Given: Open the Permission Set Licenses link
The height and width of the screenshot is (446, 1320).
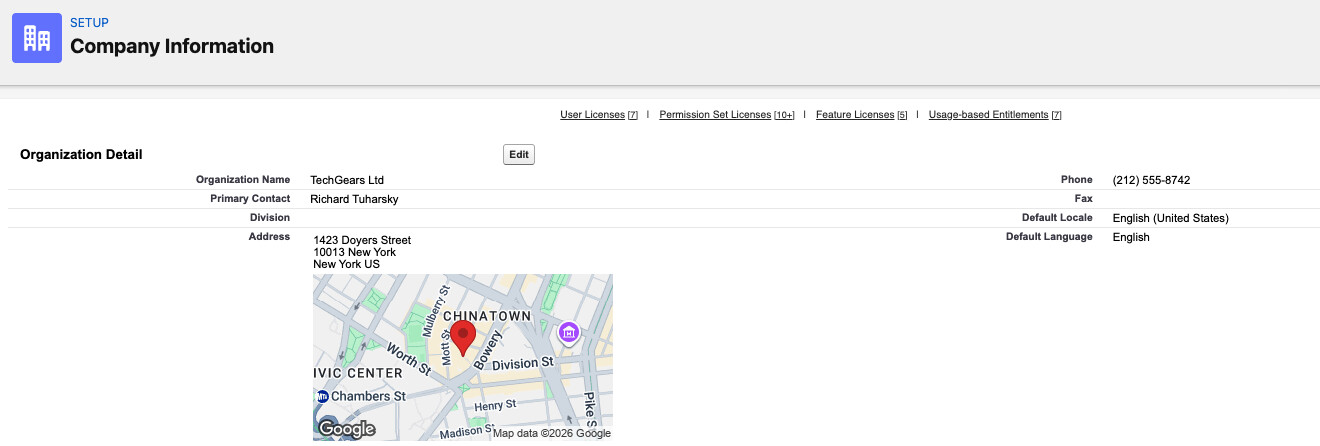Looking at the screenshot, I should pos(715,115).
